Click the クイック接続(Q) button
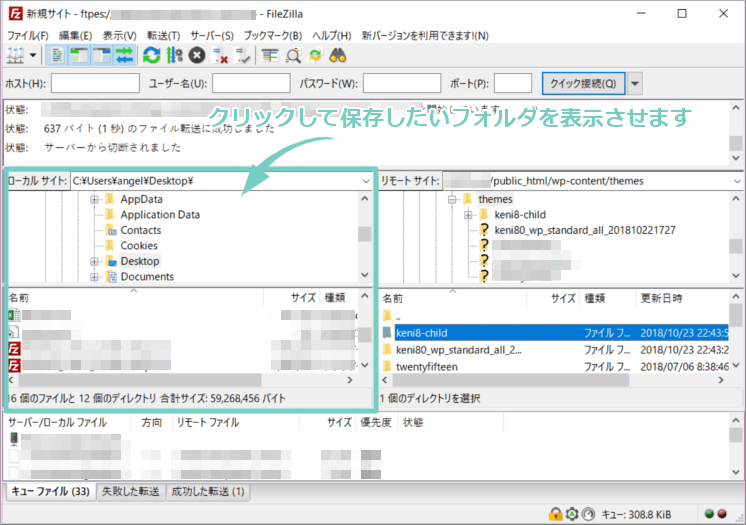 583,84
